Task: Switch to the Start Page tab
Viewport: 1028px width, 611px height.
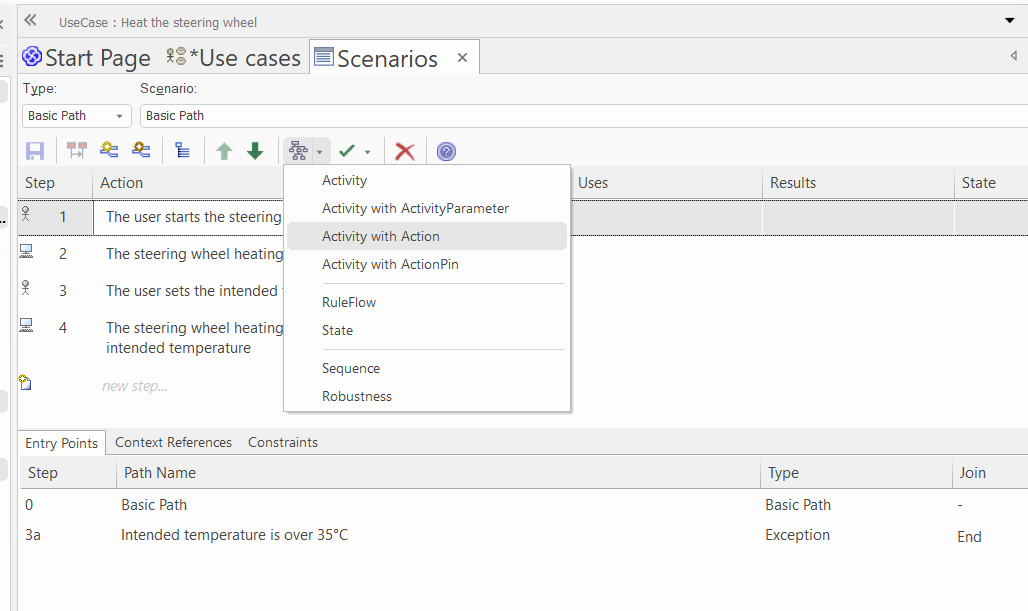Action: [x=87, y=58]
